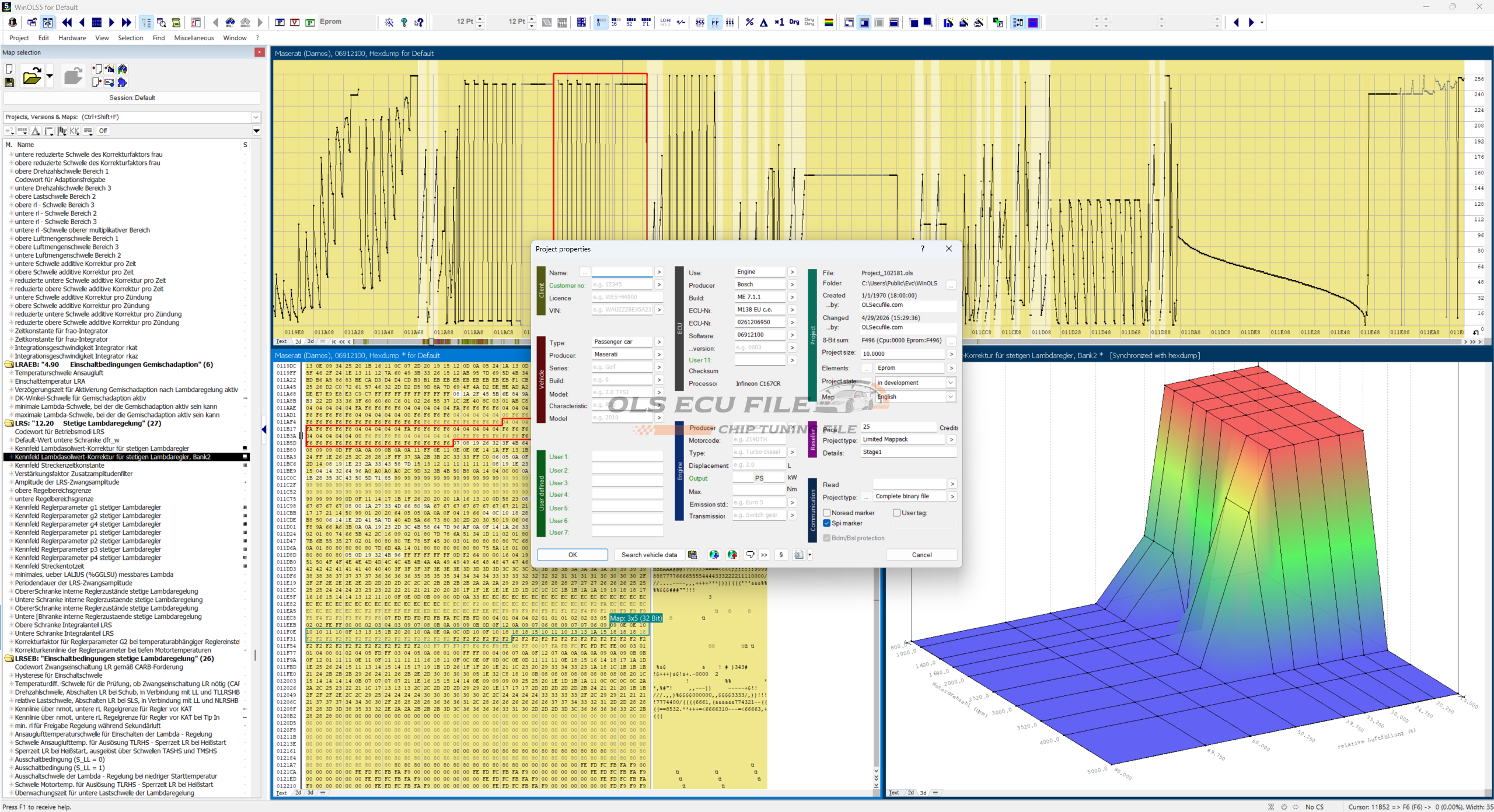Select the 16-bit display icon
This screenshot has width=1494, height=812.
pos(615,22)
